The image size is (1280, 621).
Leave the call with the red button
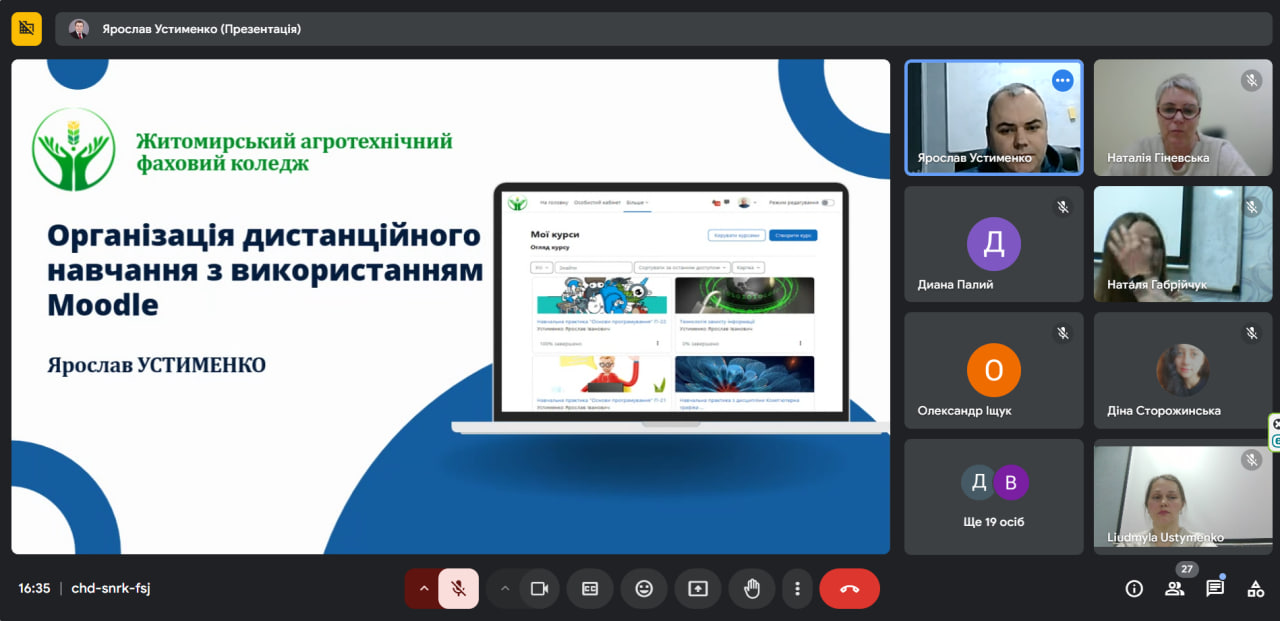click(x=850, y=589)
